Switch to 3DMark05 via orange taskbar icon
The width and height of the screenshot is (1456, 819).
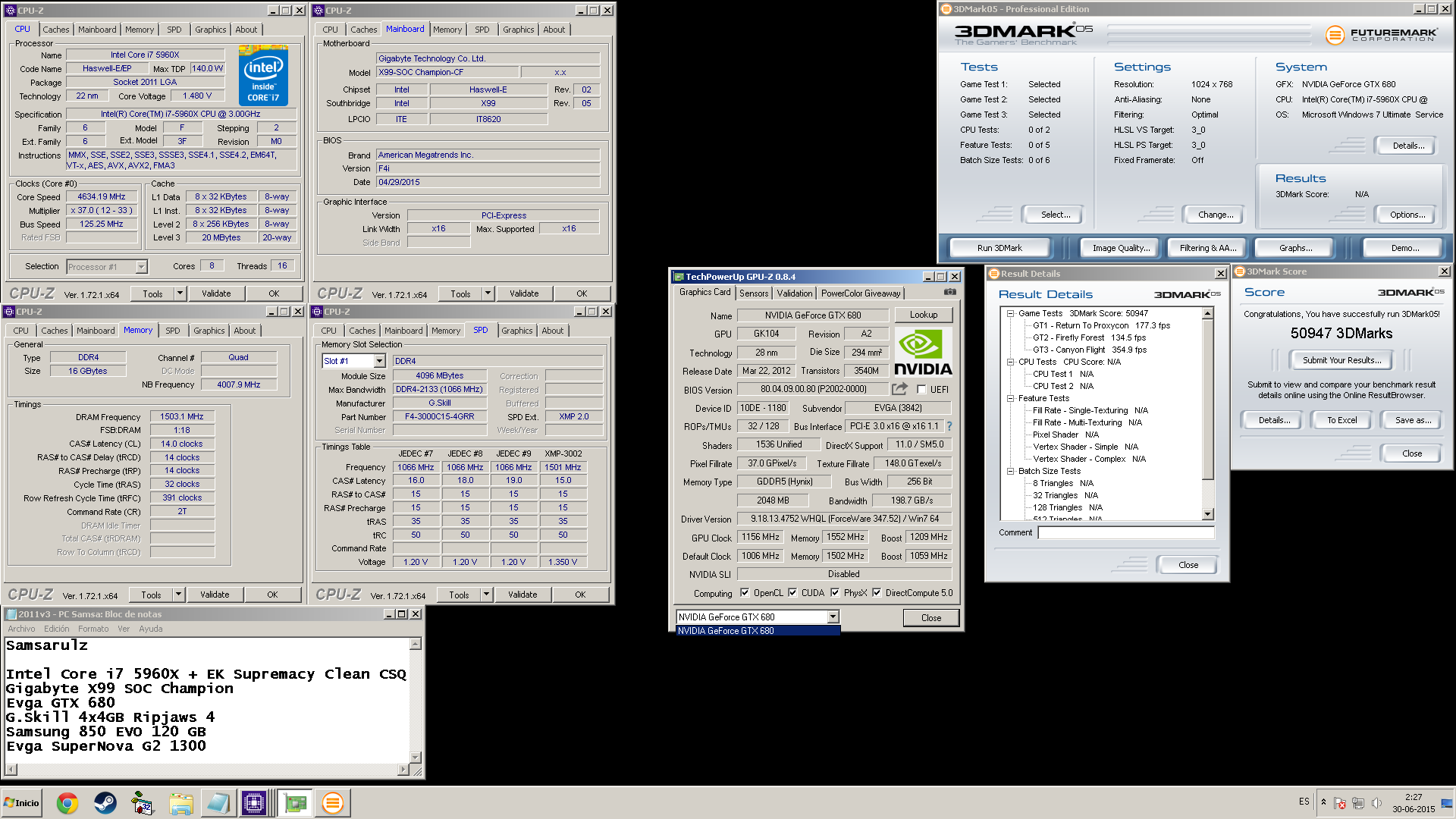333,803
